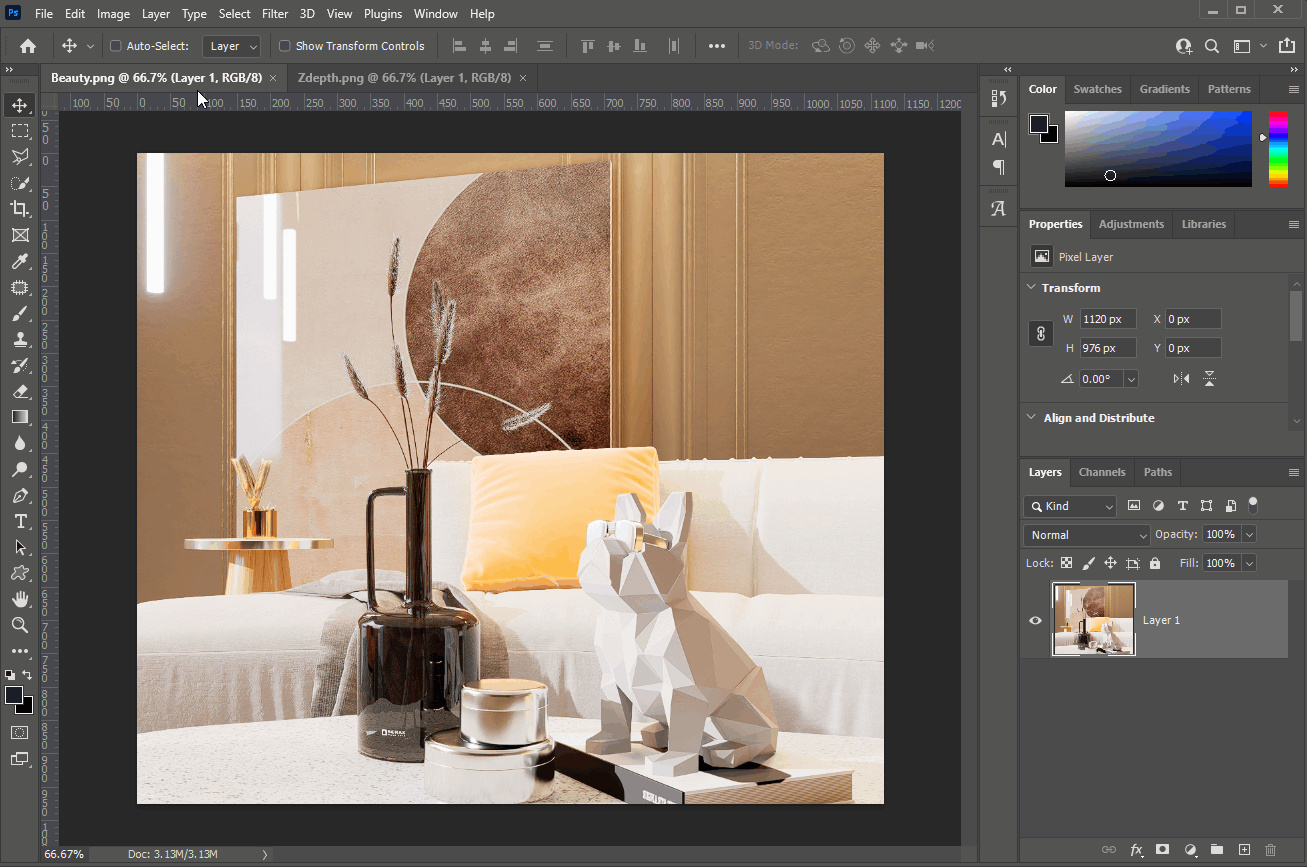Collapse the Align and Distribute section
This screenshot has width=1307, height=867.
(x=1031, y=418)
